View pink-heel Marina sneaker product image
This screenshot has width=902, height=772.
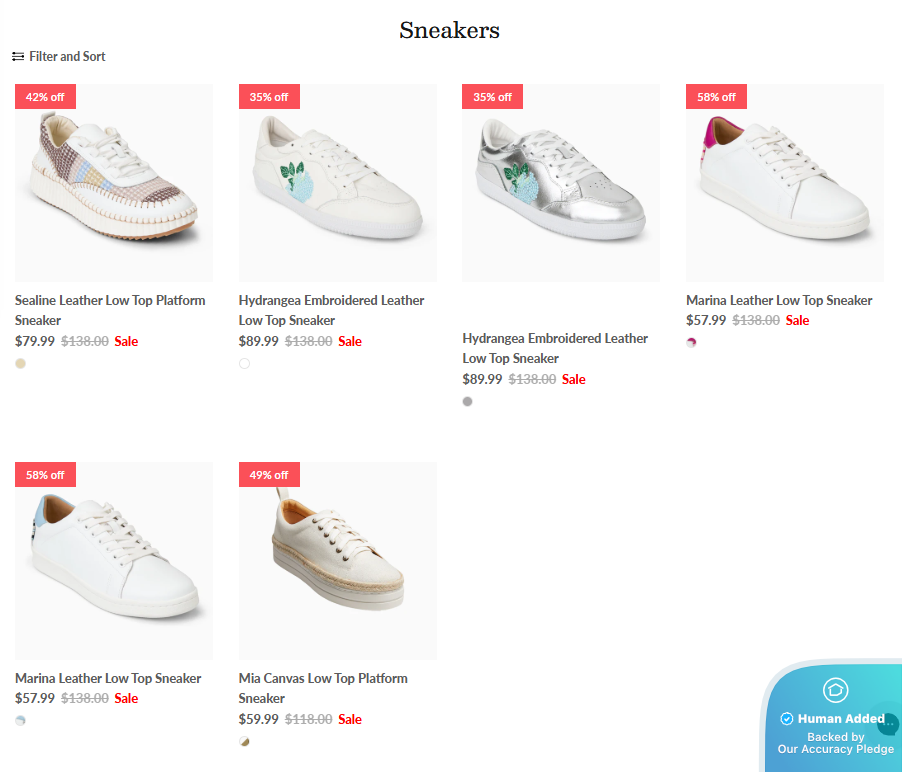point(785,182)
